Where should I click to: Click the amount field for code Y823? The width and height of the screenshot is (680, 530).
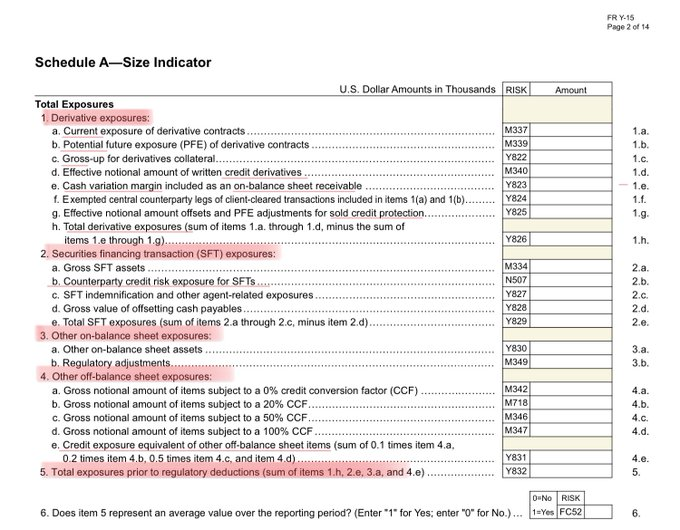[x=571, y=185]
